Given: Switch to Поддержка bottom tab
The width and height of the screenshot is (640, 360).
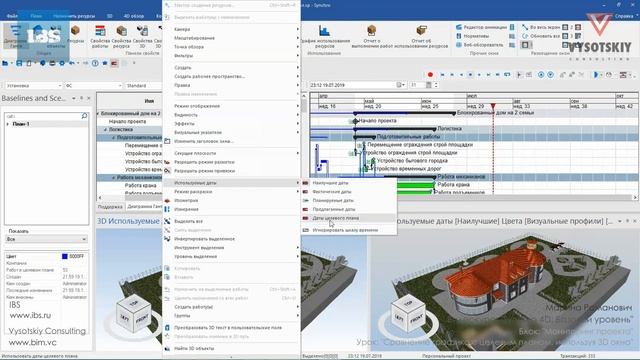Looking at the screenshot, I should pyautogui.click(x=110, y=207).
